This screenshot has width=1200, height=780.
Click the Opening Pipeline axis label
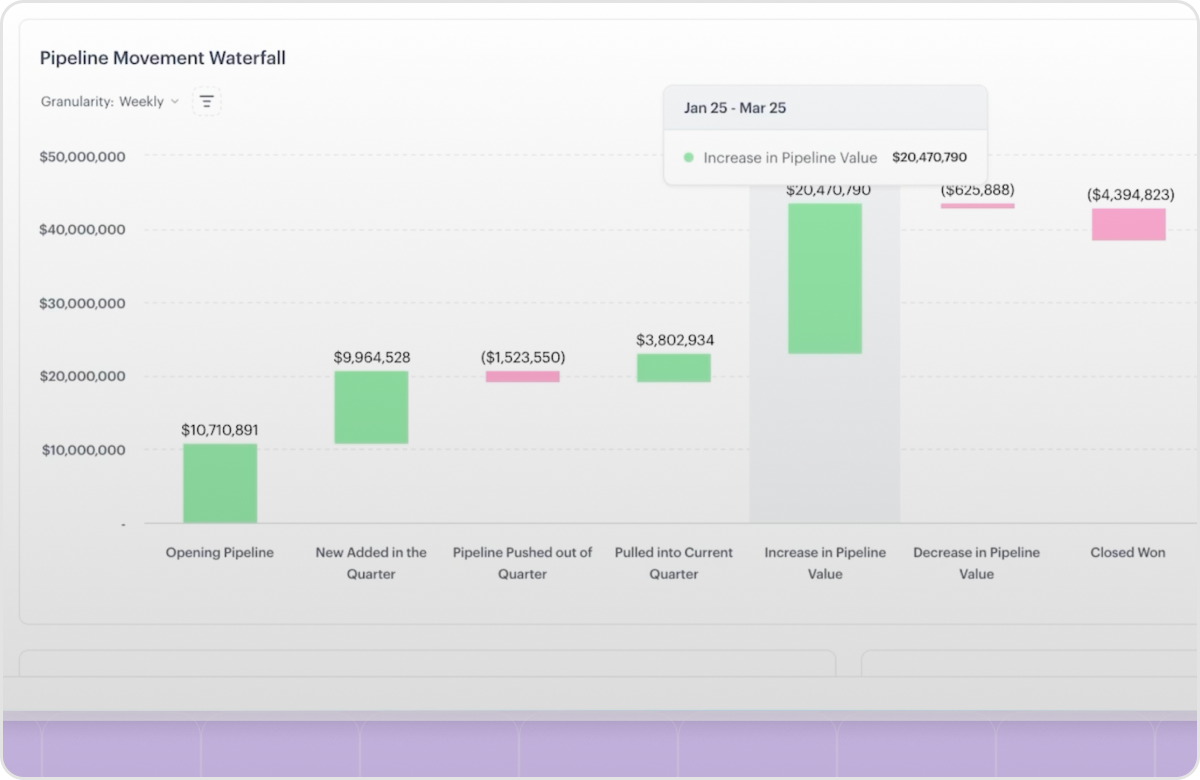click(220, 553)
